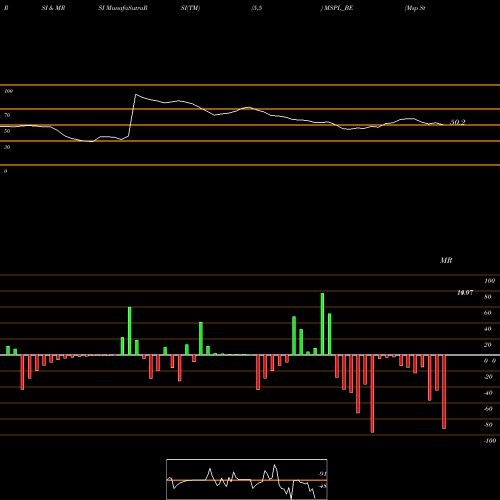Viewport: 500px width, 500px height.
Task: Click the '-91' value inside the mini chart
Action: (322, 474)
